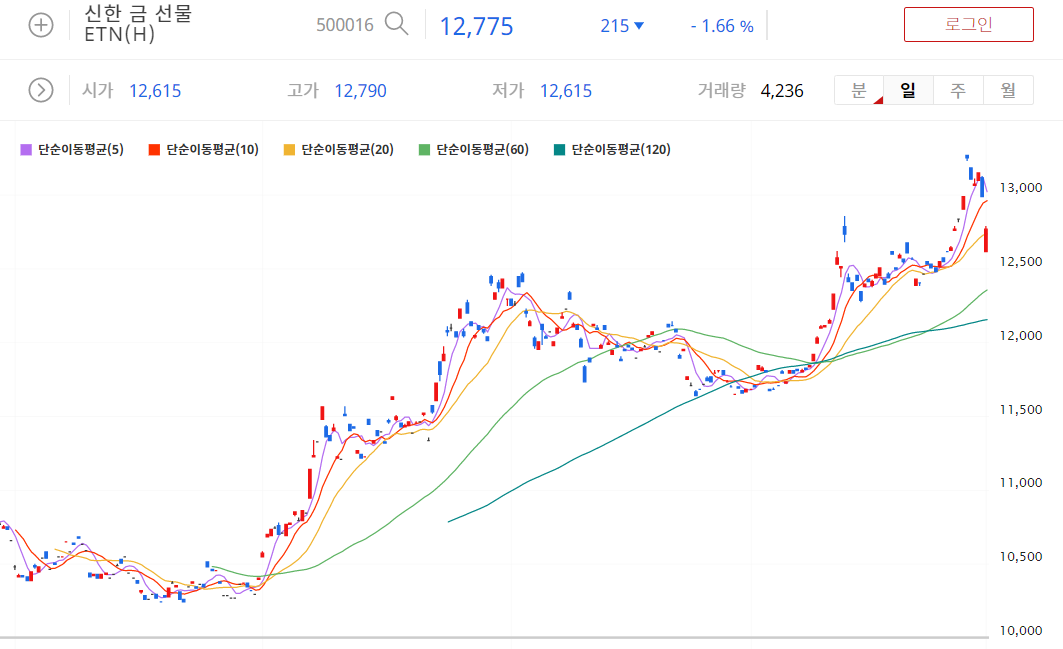This screenshot has width=1063, height=649.
Task: Click the 11,500 price axis label
Action: (1021, 410)
